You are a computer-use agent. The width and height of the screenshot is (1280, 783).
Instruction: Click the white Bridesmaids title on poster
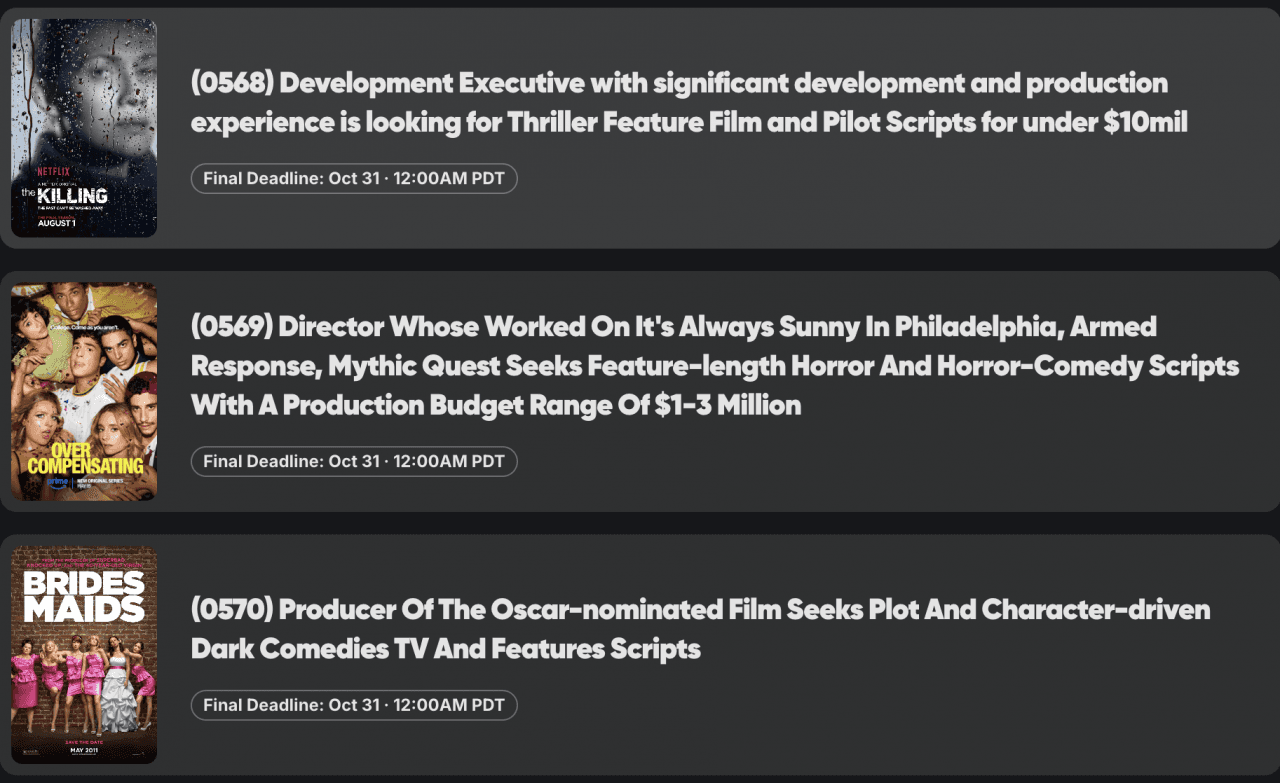(84, 596)
